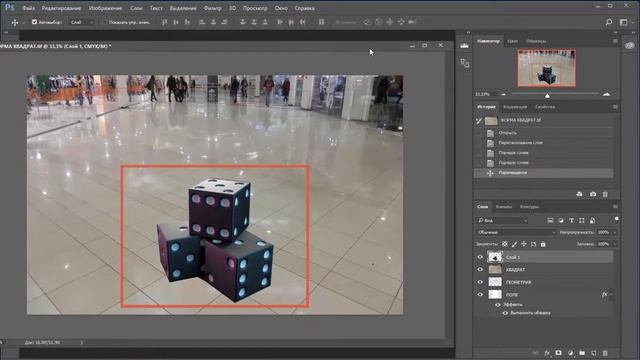Screen dimensions: 640x360
Task: Click the new snapshot camera icon in History
Action: 593,194
